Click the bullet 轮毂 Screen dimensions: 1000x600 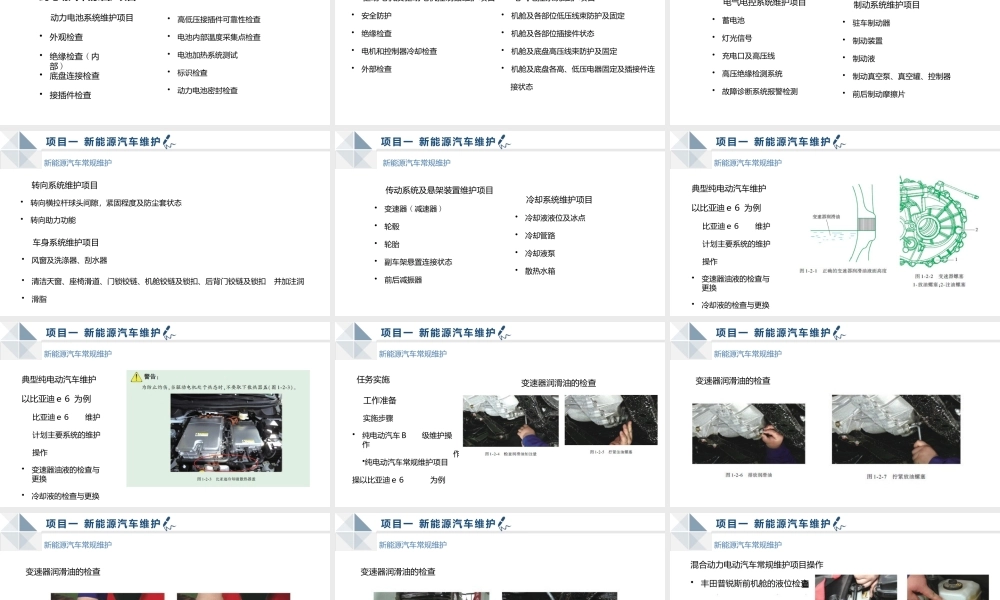392,226
